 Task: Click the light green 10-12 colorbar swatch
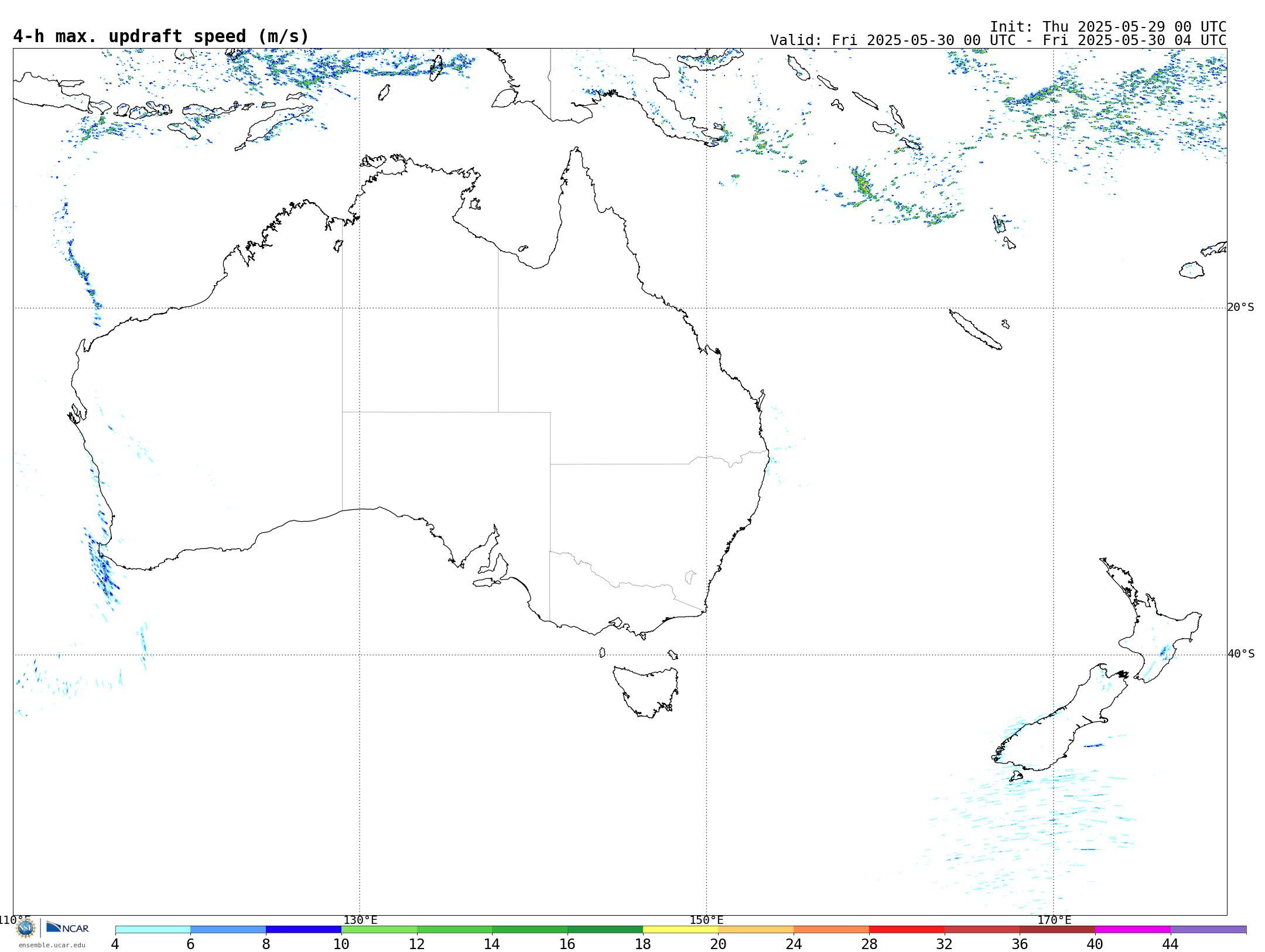379,930
